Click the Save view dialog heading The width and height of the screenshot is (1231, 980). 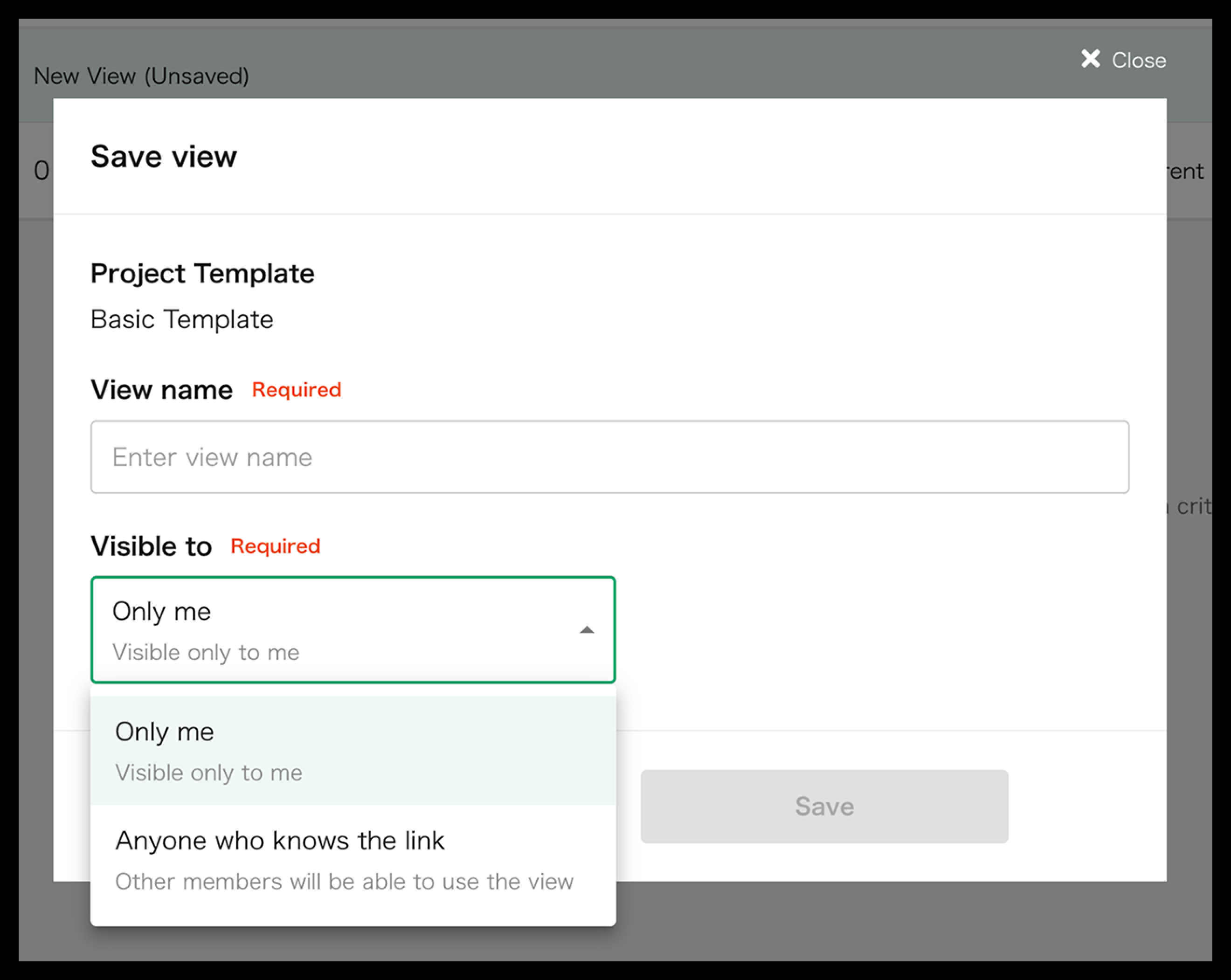[x=164, y=157]
